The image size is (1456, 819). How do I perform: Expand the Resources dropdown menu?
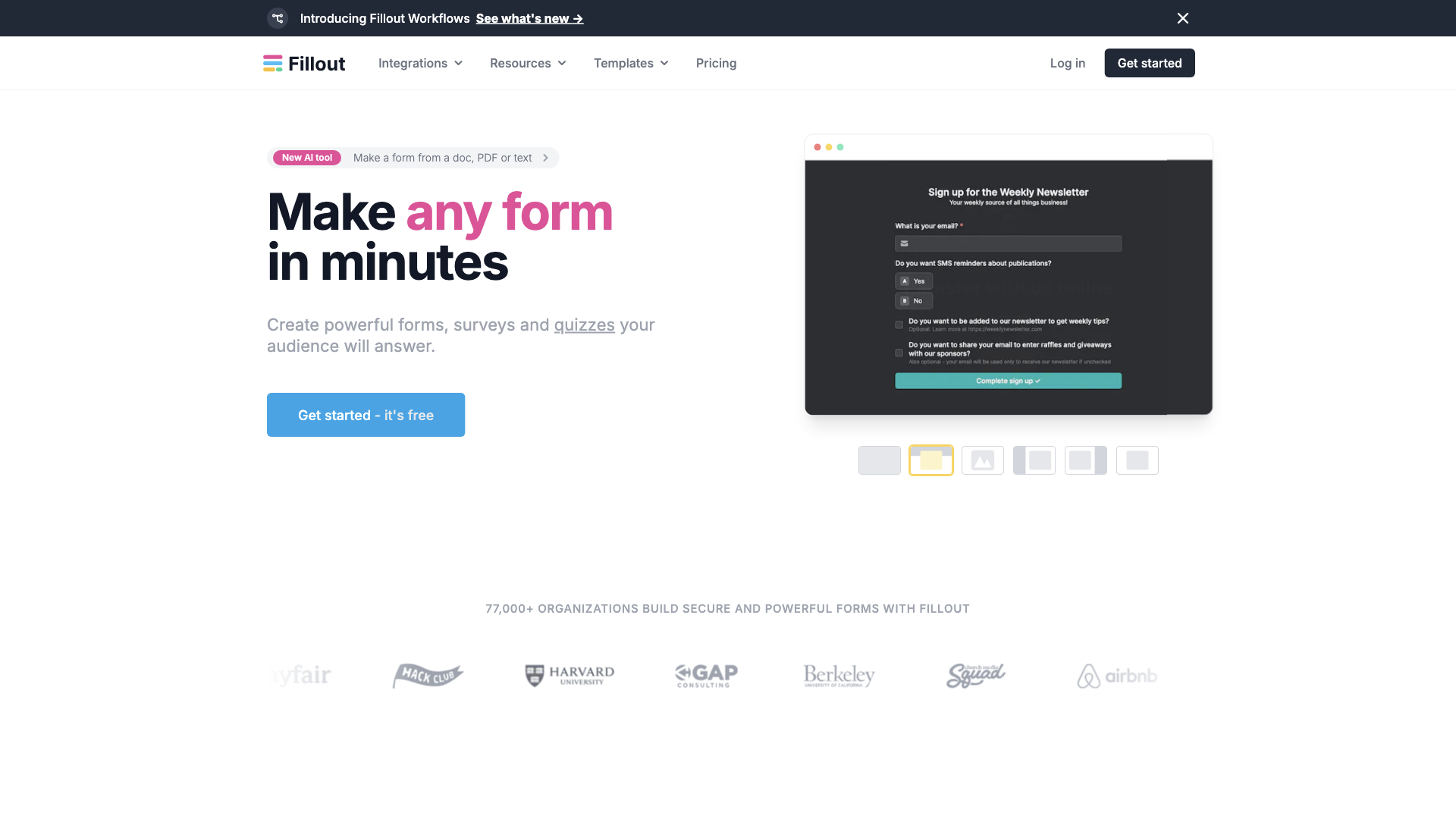coord(528,63)
